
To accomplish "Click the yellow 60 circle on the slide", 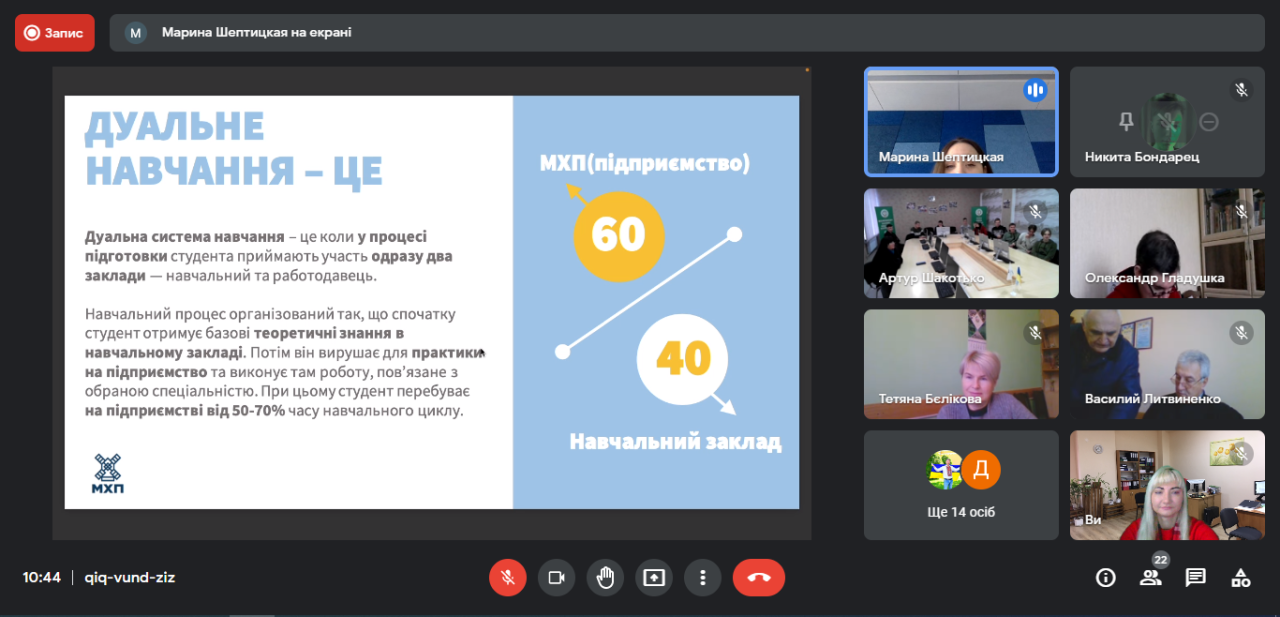I will point(618,235).
